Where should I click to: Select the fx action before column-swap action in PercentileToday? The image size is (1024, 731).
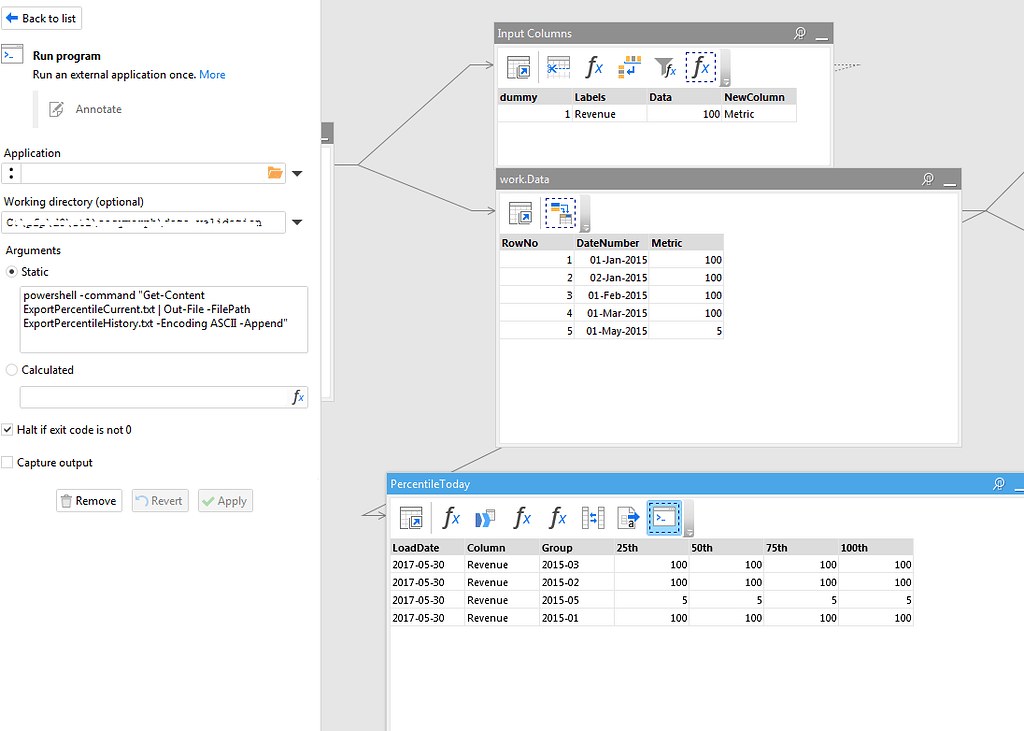tap(557, 518)
